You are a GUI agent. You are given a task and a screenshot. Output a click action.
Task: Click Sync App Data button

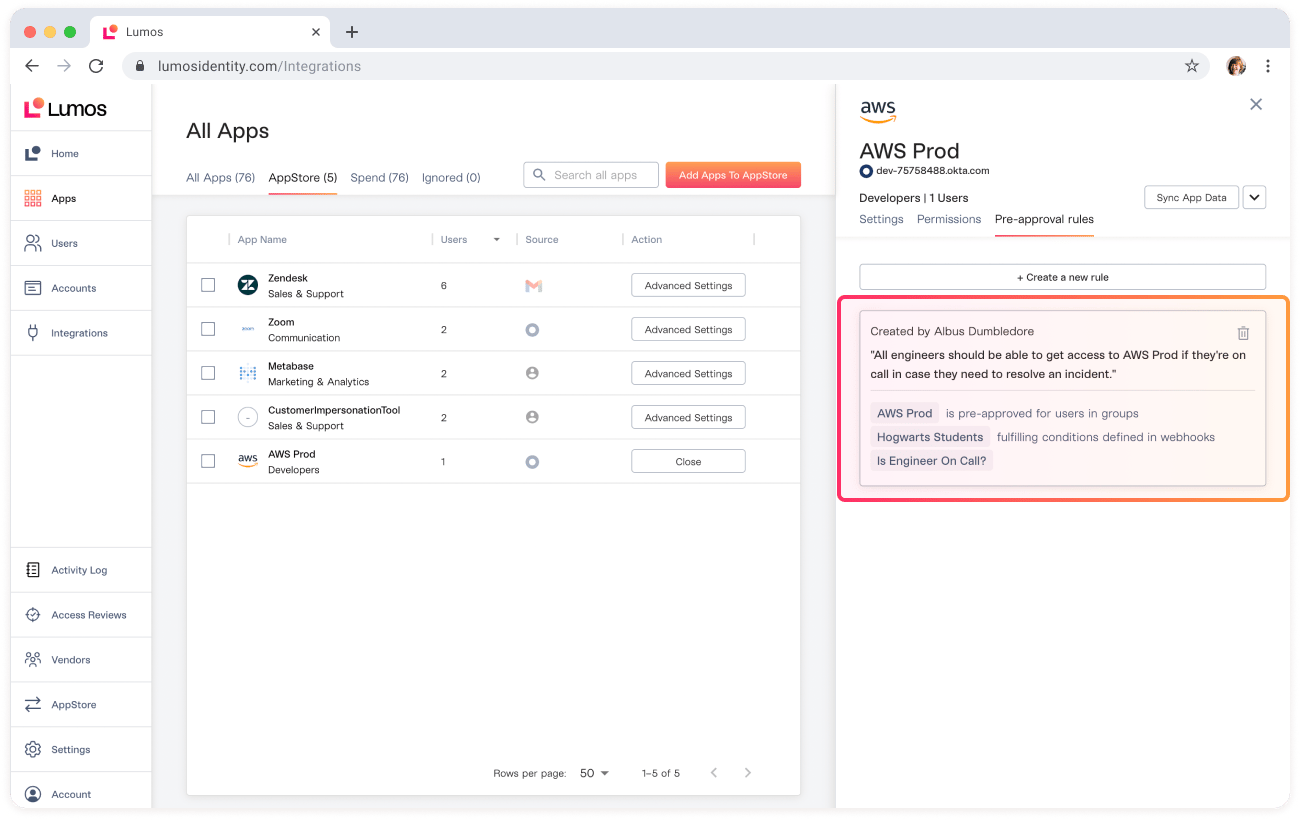(1191, 197)
